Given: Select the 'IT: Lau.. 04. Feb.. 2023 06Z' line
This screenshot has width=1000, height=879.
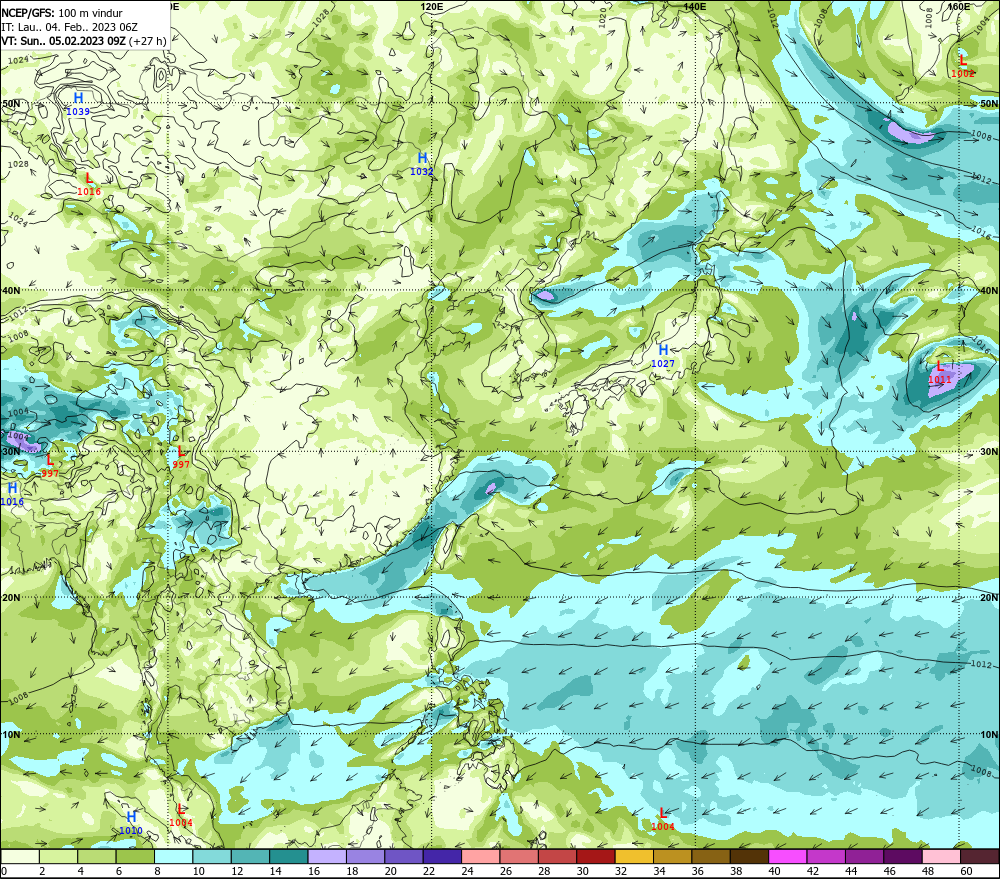Looking at the screenshot, I should (x=70, y=27).
